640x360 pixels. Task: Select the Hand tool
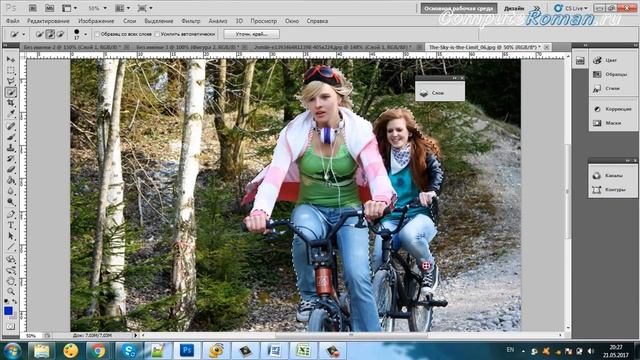click(11, 281)
